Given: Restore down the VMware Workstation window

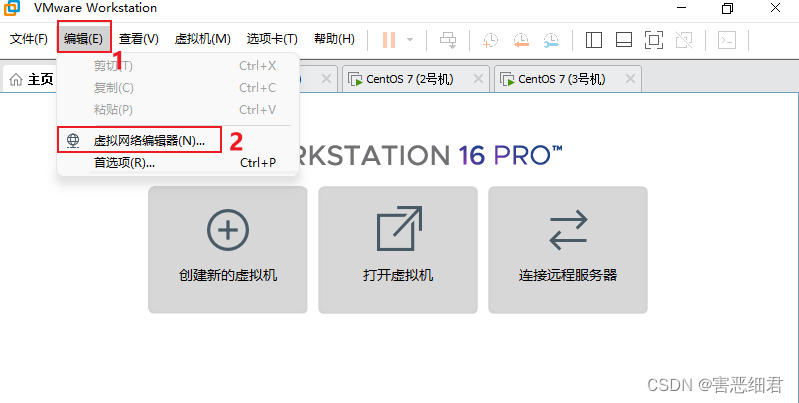Looking at the screenshot, I should tap(728, 8).
